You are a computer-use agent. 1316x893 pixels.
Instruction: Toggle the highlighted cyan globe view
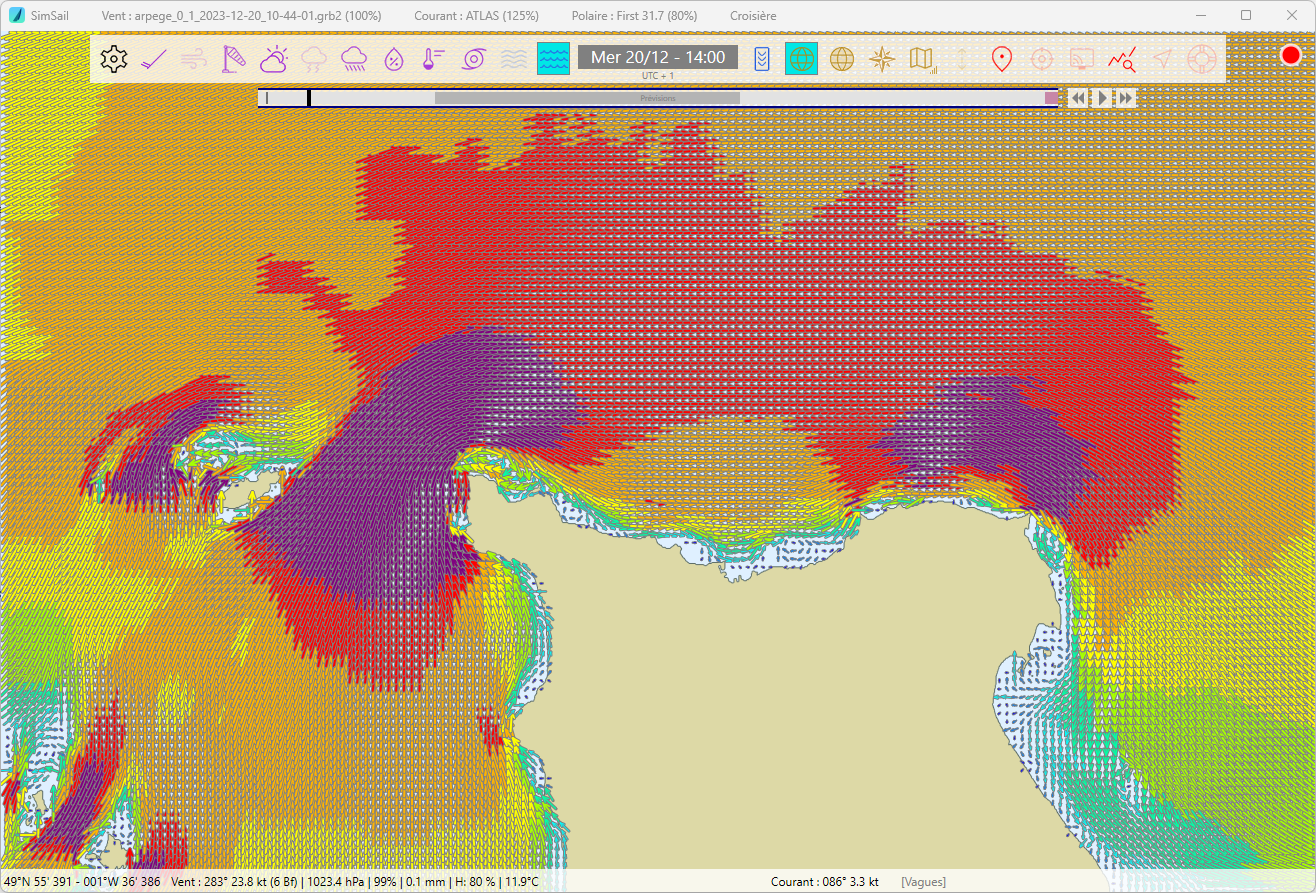801,59
